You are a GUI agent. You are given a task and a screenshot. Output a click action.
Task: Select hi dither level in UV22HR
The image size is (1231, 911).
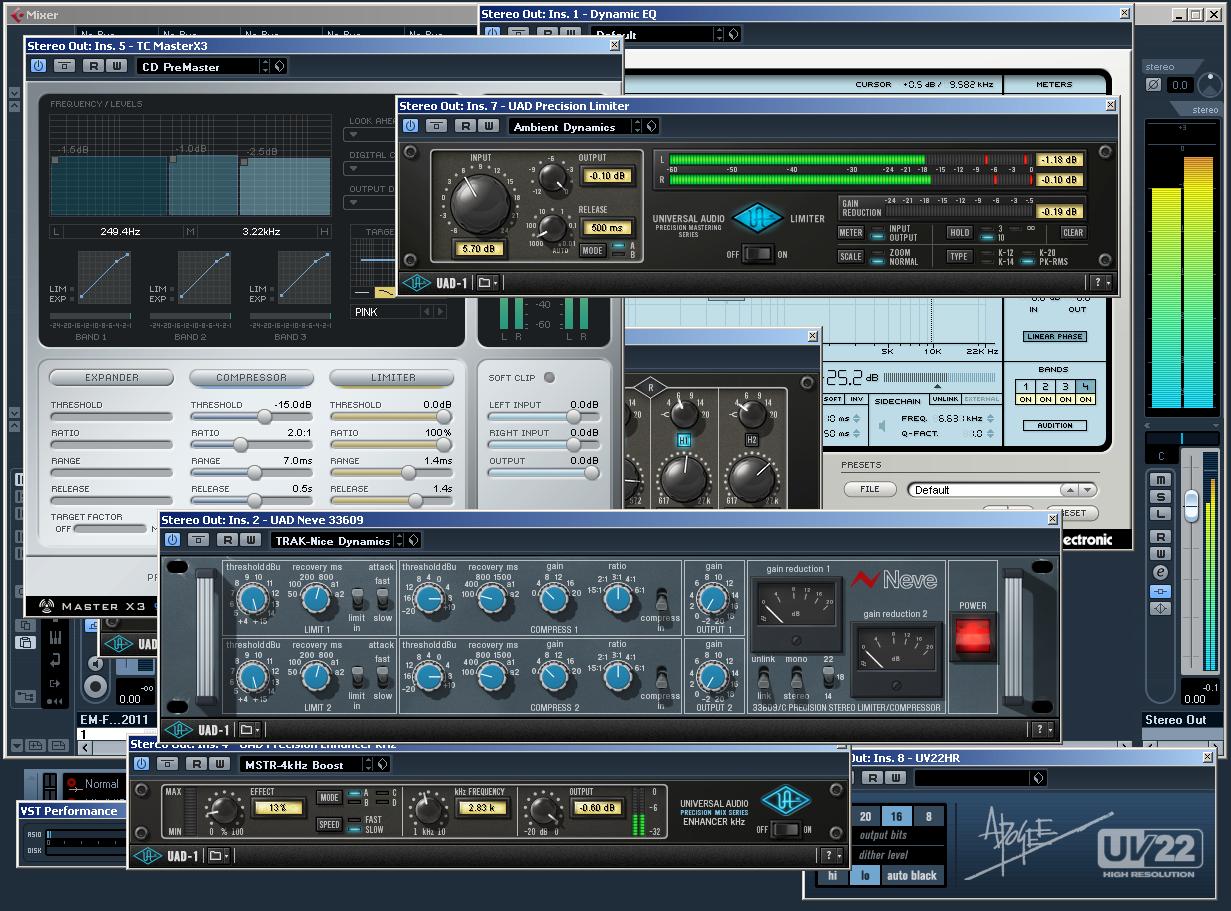[x=831, y=875]
